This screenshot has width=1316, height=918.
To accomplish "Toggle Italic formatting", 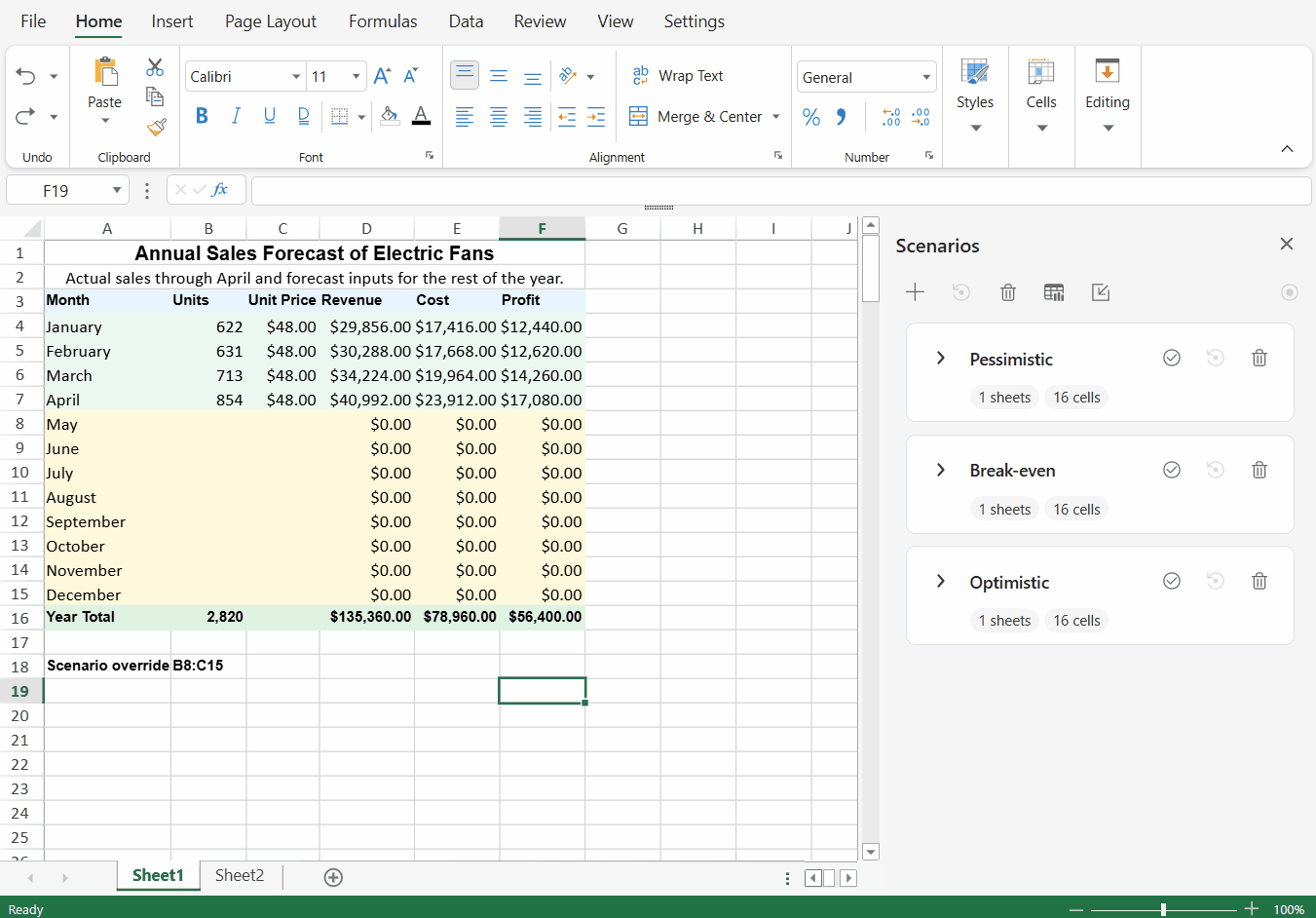I will coord(235,116).
